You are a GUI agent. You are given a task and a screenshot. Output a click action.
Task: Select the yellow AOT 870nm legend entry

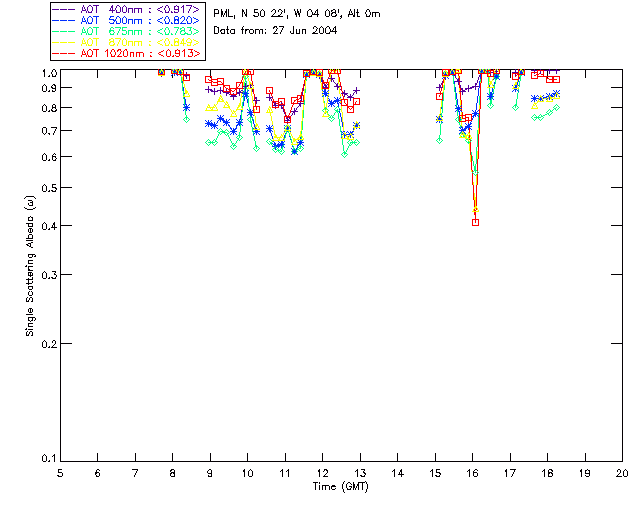[x=127, y=42]
